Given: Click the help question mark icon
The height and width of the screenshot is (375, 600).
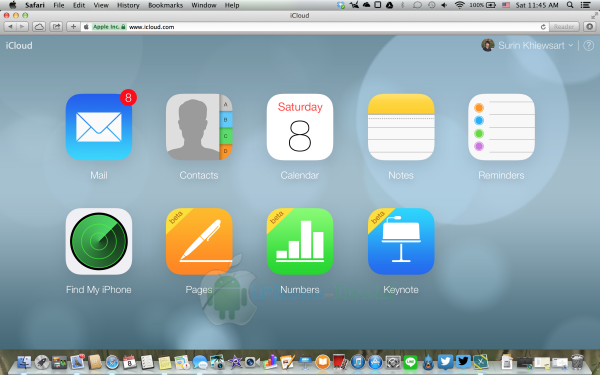Looking at the screenshot, I should (x=589, y=46).
